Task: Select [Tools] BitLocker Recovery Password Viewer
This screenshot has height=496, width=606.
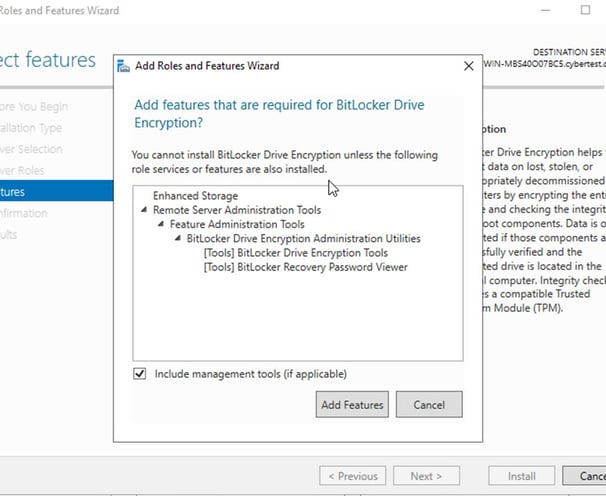Action: [305, 267]
